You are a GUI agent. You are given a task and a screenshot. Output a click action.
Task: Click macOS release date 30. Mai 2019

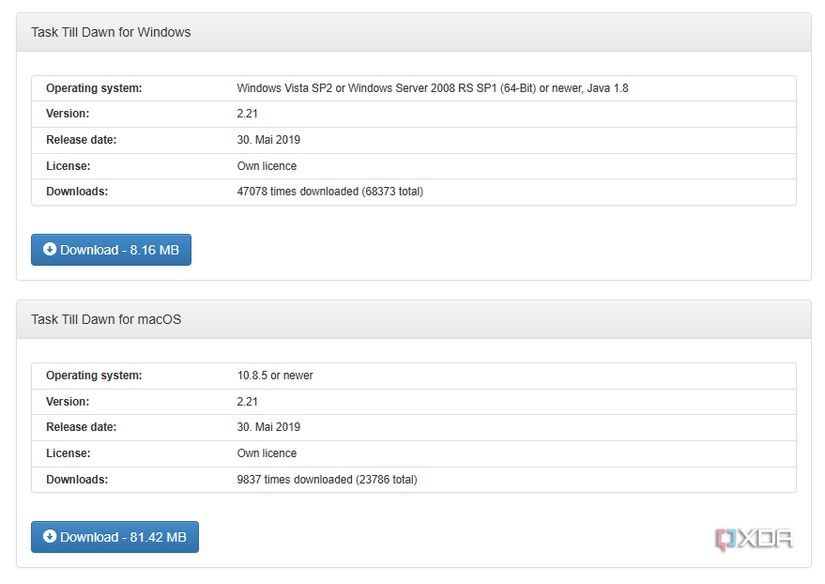click(268, 427)
